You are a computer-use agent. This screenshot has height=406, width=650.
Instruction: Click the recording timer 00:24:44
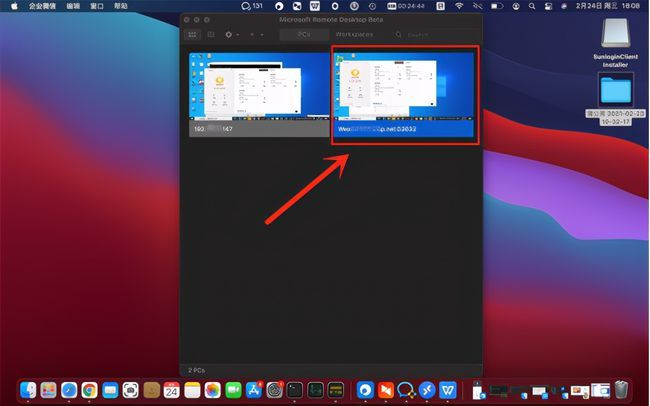coord(406,6)
